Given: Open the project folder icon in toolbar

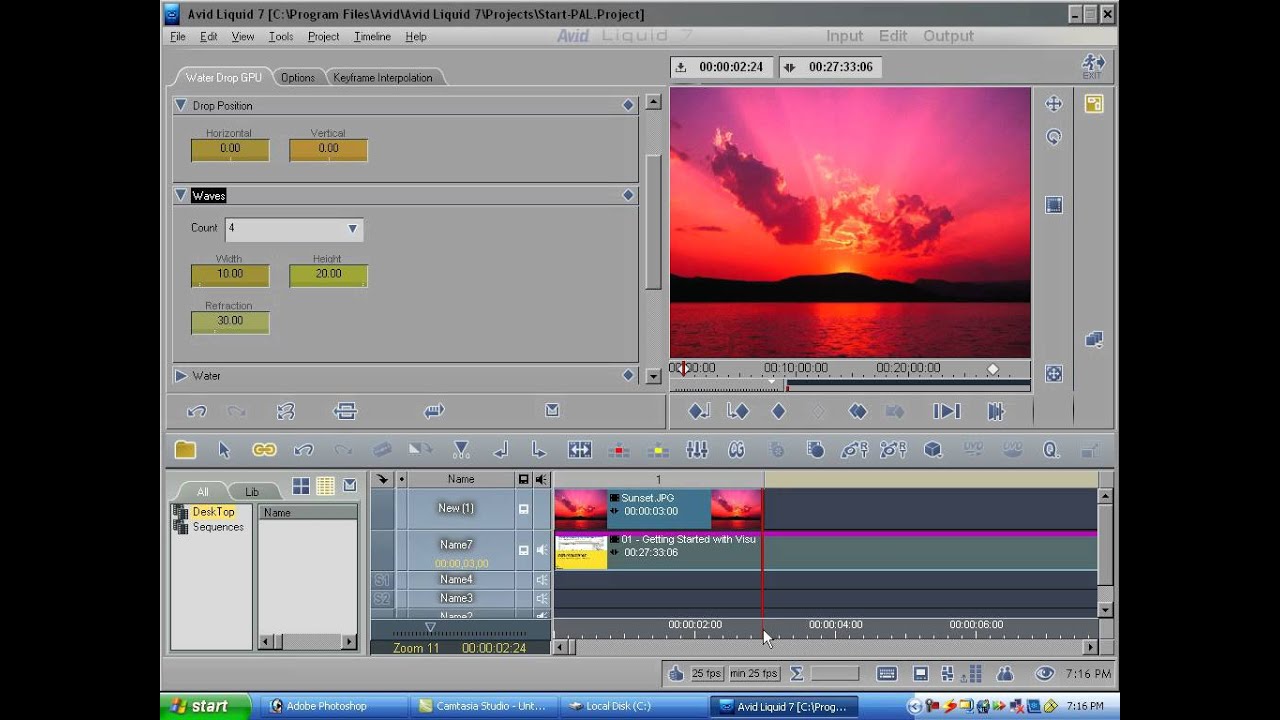Looking at the screenshot, I should (x=185, y=450).
